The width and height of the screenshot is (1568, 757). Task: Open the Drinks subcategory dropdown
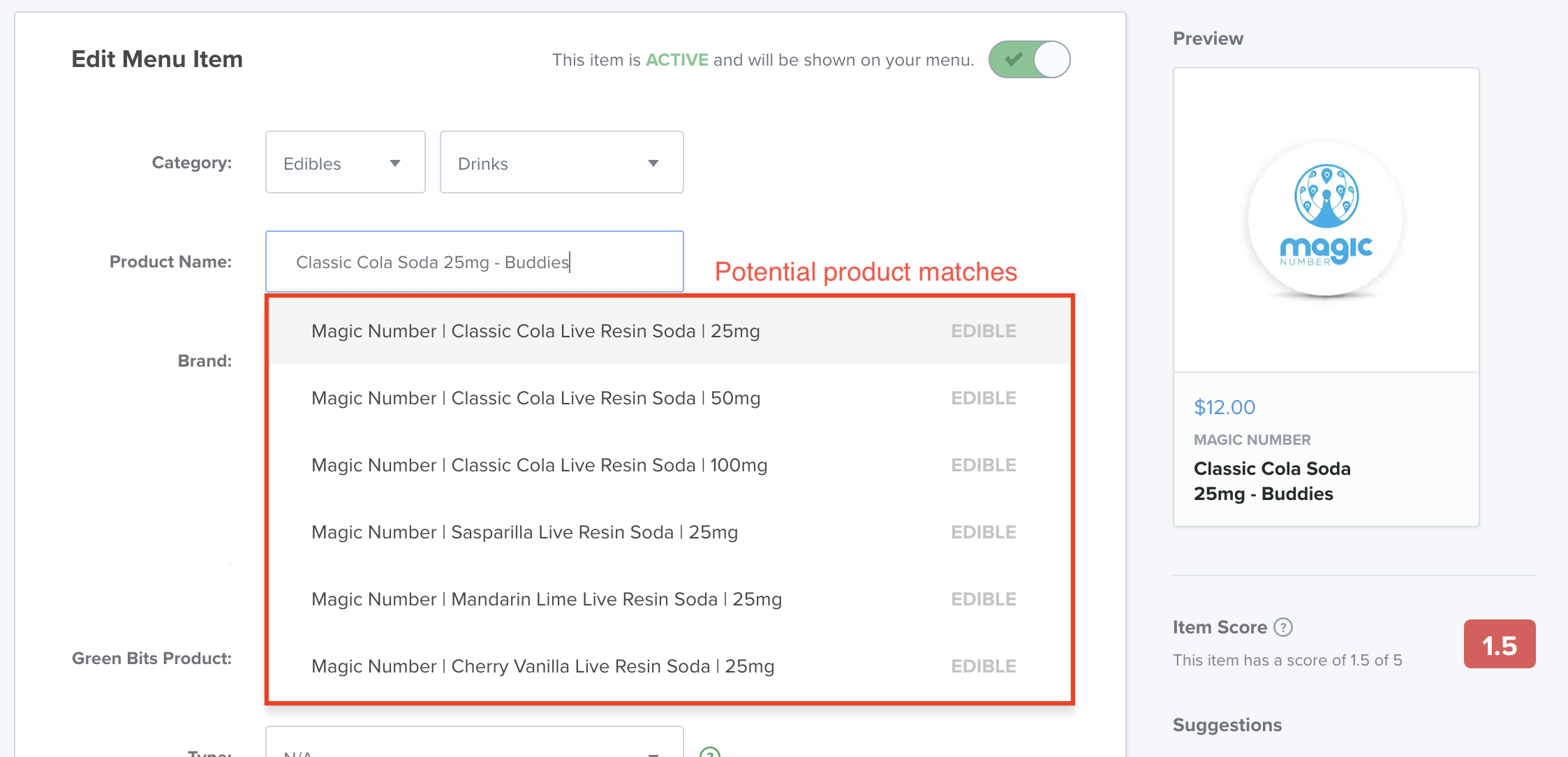[x=561, y=163]
